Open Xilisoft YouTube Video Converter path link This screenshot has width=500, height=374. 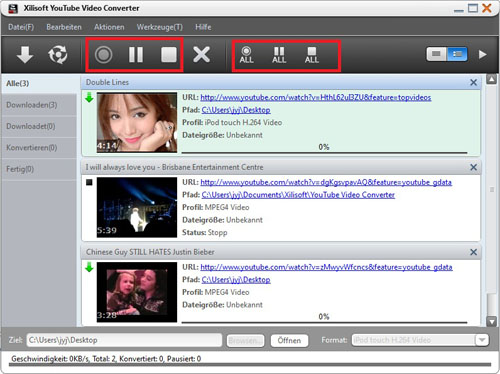[x=298, y=195]
